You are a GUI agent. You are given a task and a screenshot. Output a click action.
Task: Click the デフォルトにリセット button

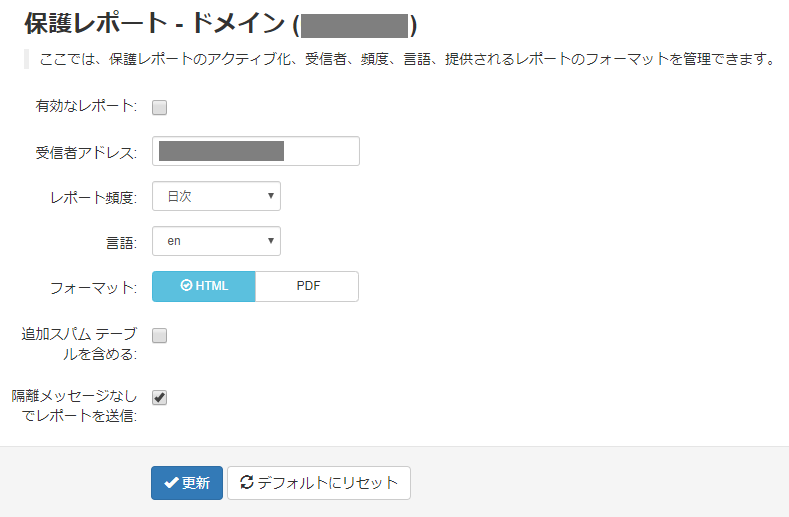point(319,483)
